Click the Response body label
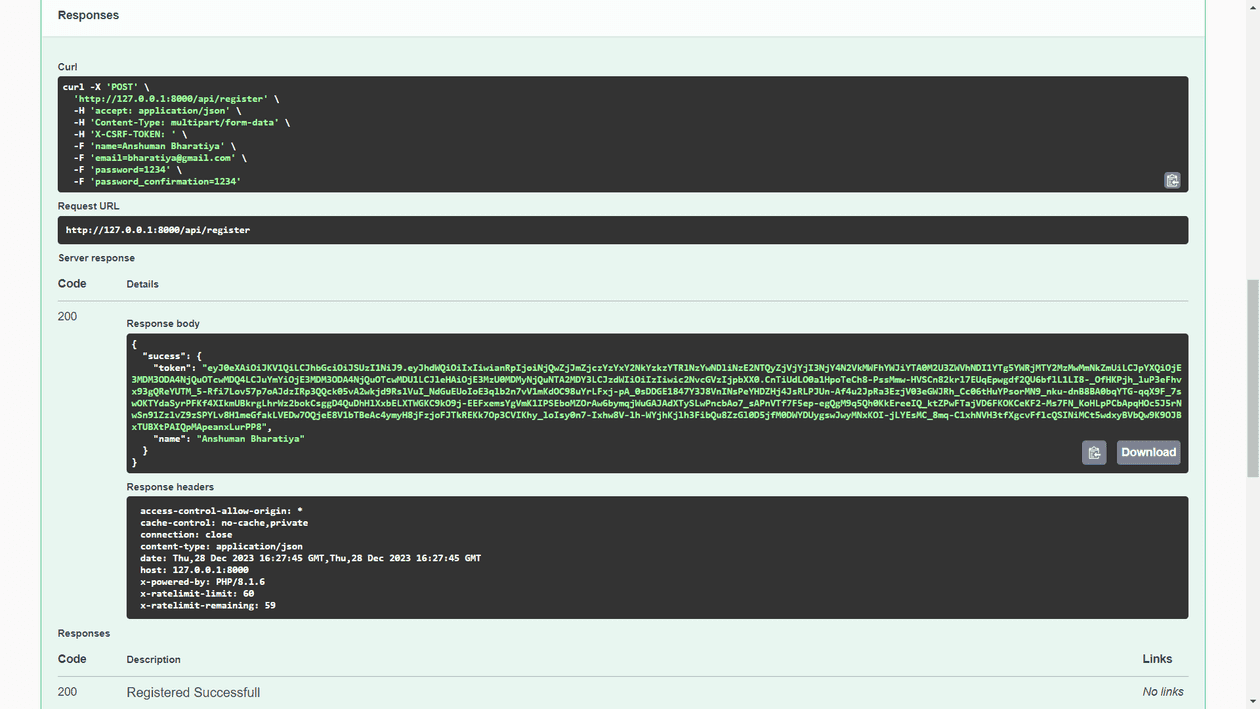Viewport: 1260px width, 709px height. 163,323
